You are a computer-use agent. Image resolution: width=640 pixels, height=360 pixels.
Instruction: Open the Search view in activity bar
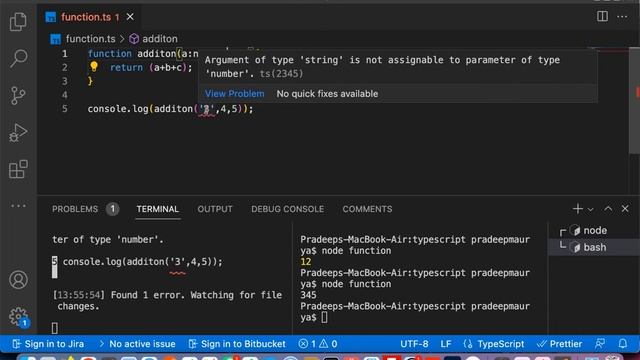tap(18, 58)
